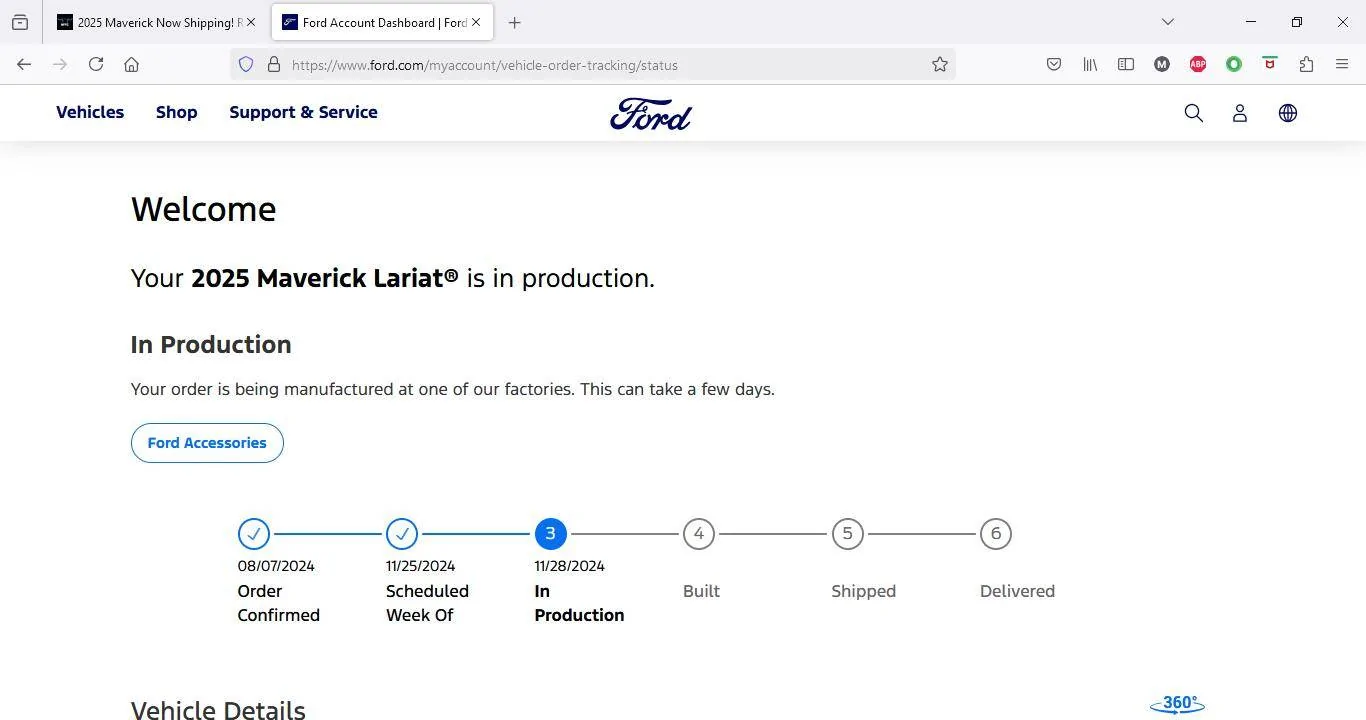This screenshot has width=1366, height=720.
Task: Click the Welcome heading
Action: coord(203,209)
